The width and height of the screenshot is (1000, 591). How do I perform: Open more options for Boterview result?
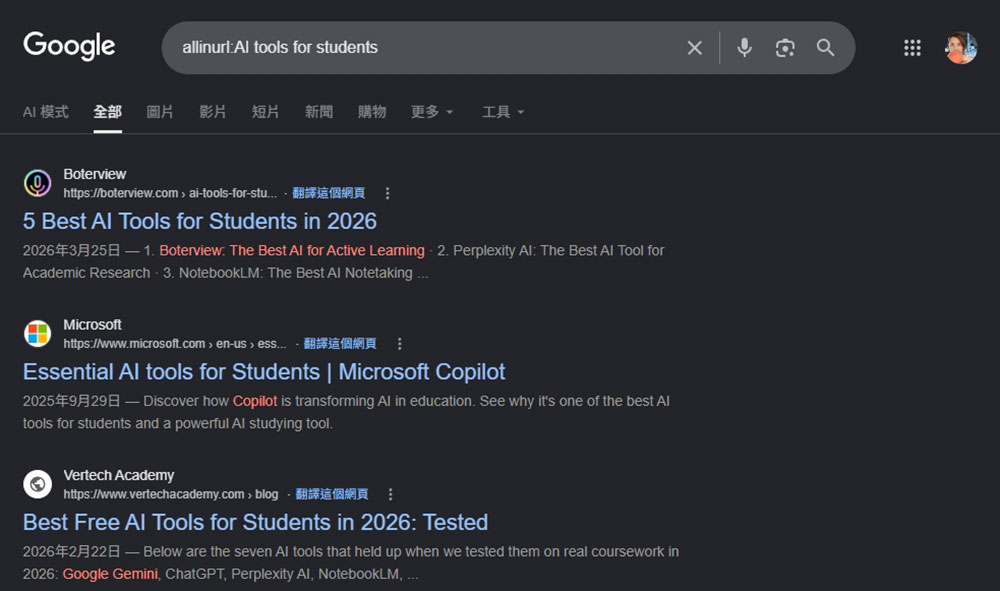(x=387, y=193)
